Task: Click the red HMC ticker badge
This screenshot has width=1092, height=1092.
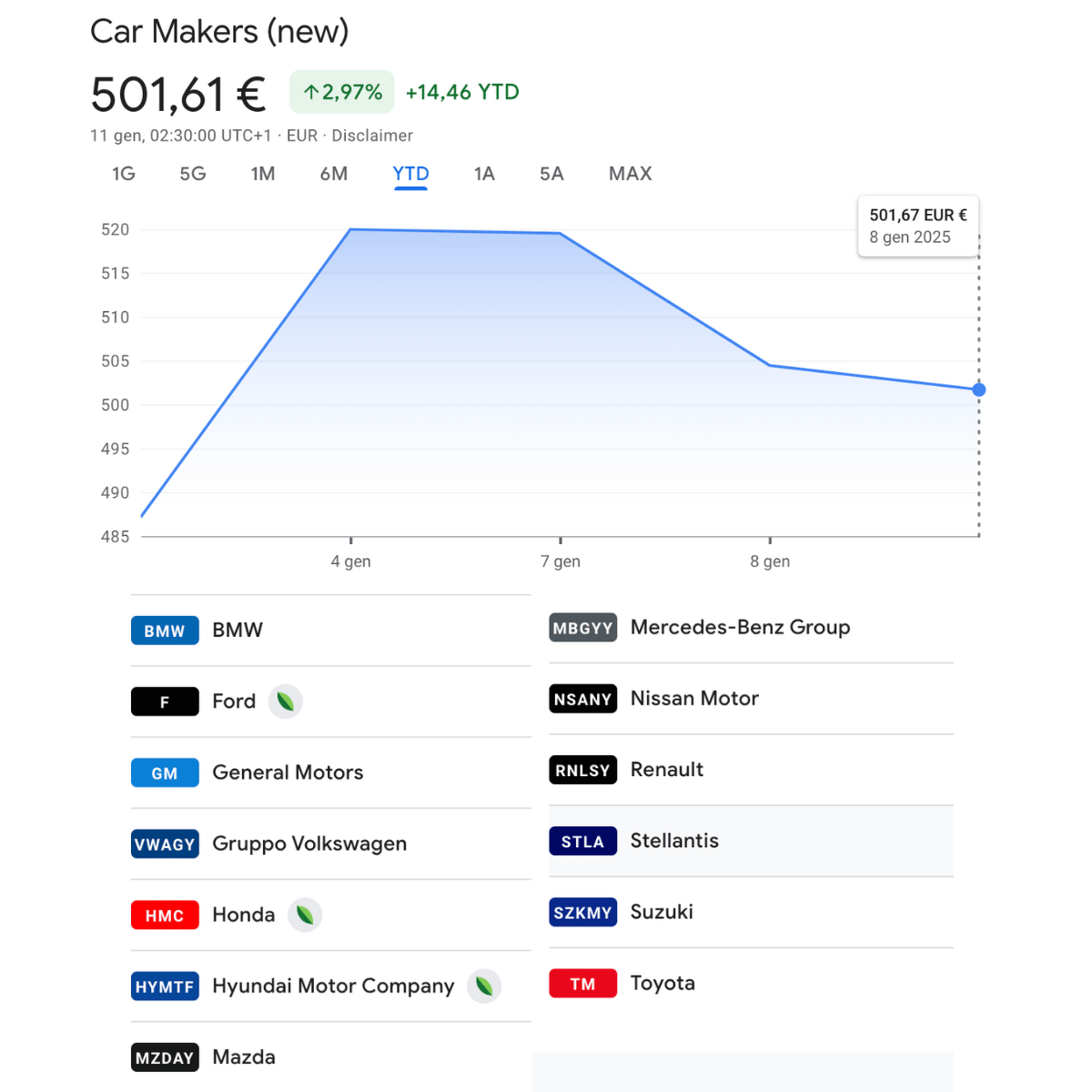Action: (165, 915)
